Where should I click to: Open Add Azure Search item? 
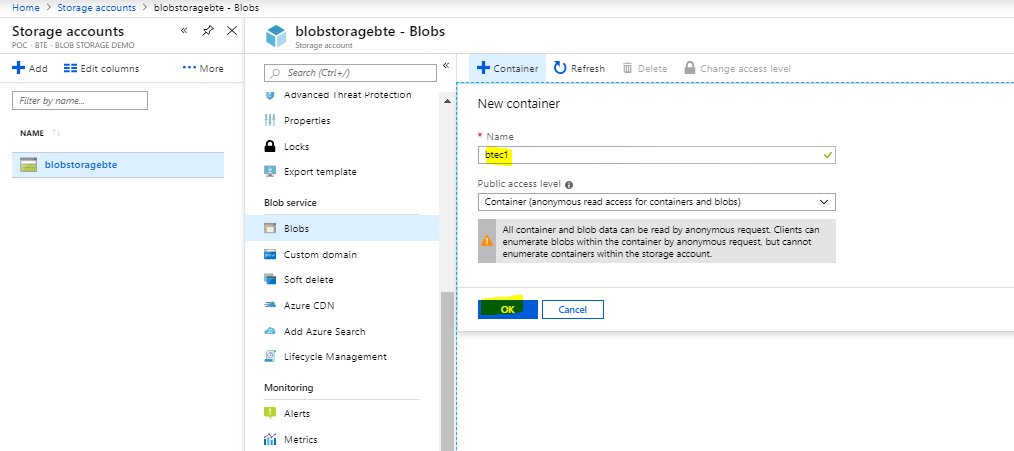(x=325, y=331)
